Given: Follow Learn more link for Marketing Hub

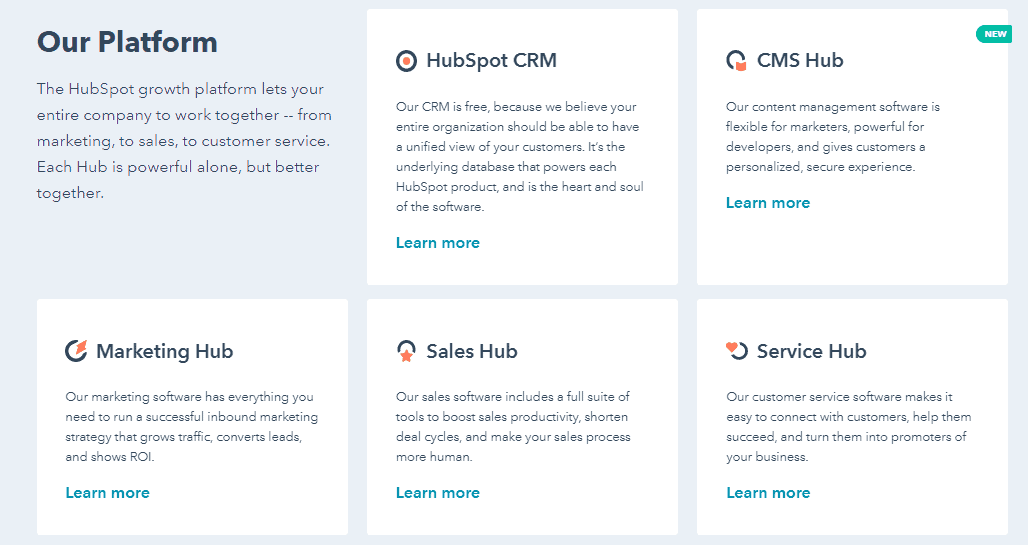Looking at the screenshot, I should (108, 493).
